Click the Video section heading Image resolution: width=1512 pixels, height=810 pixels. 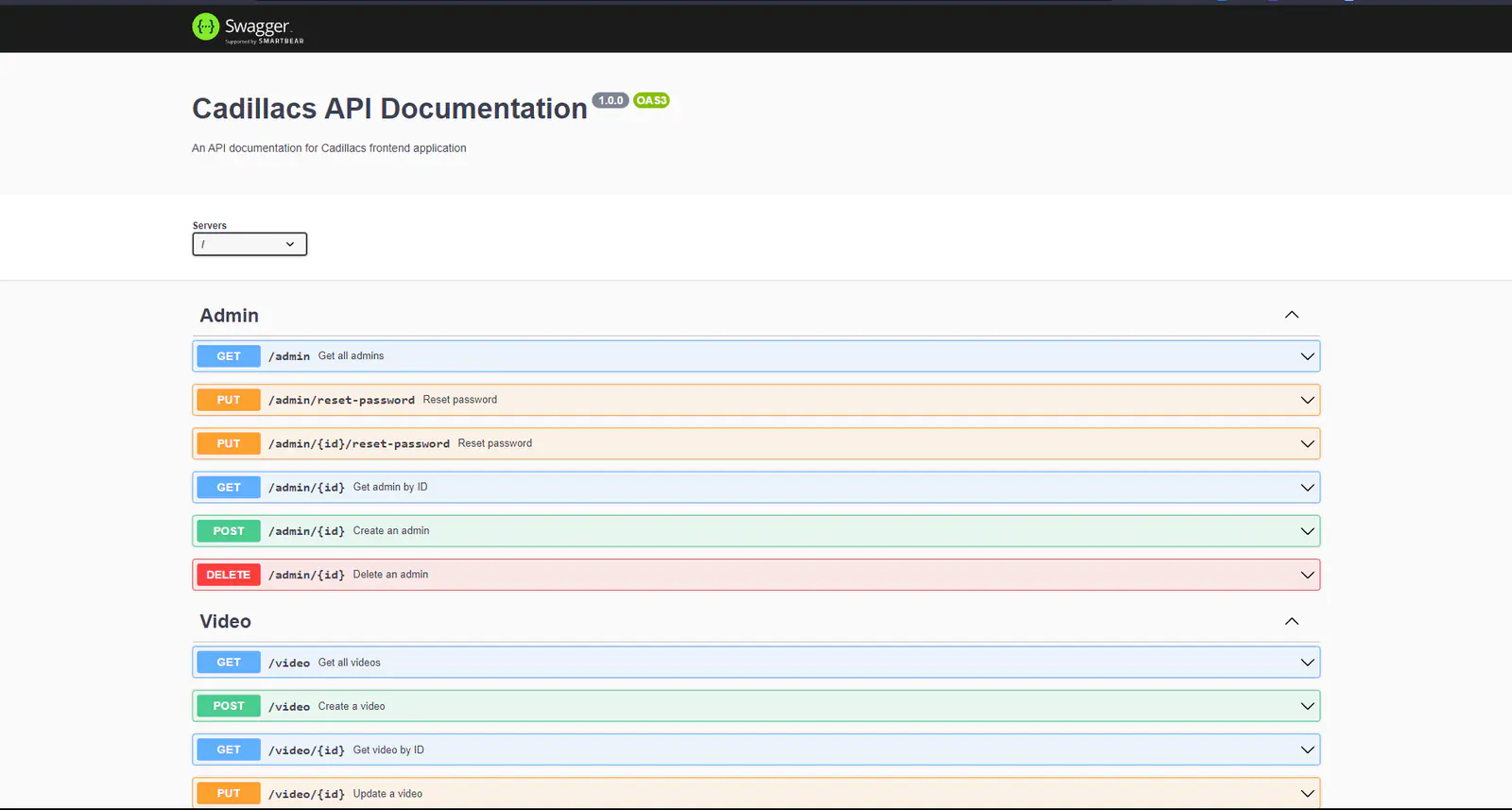[x=226, y=622]
